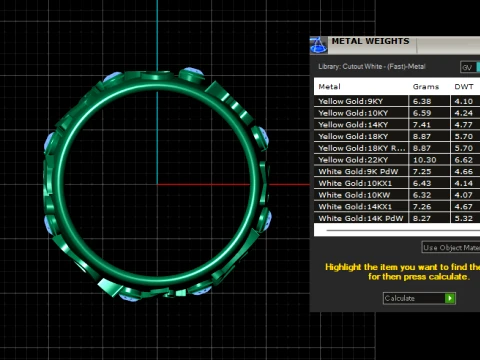Image resolution: width=480 pixels, height=360 pixels.
Task: Select the Yellow Gold:9KY row
Action: pyautogui.click(x=397, y=101)
